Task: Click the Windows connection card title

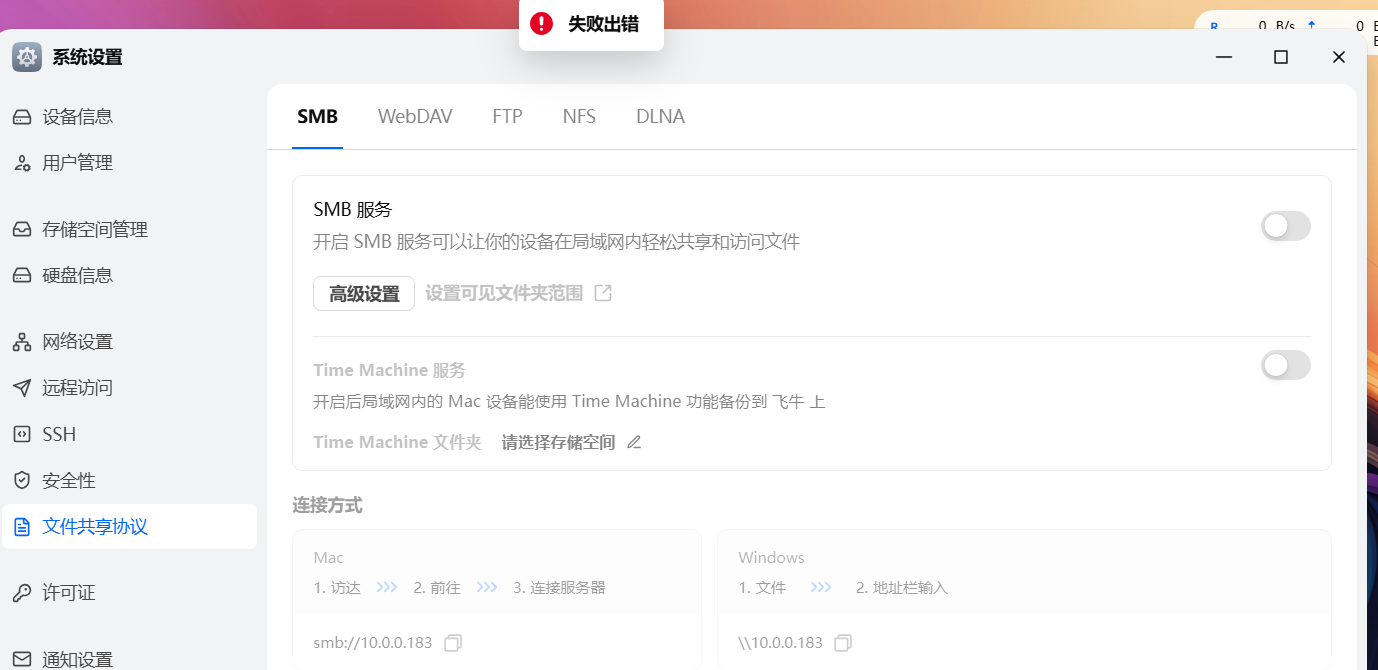Action: click(x=772, y=558)
